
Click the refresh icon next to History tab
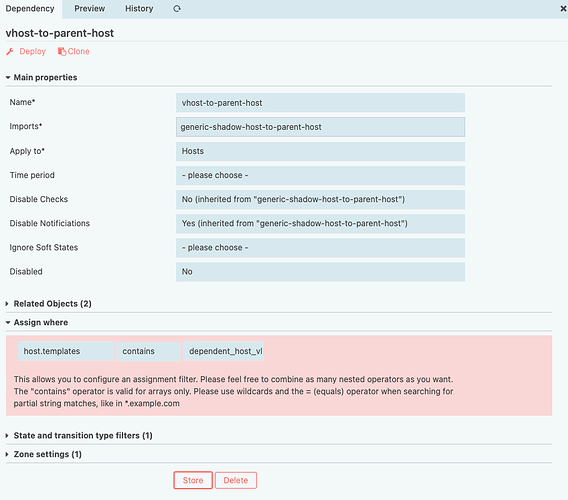coord(176,9)
